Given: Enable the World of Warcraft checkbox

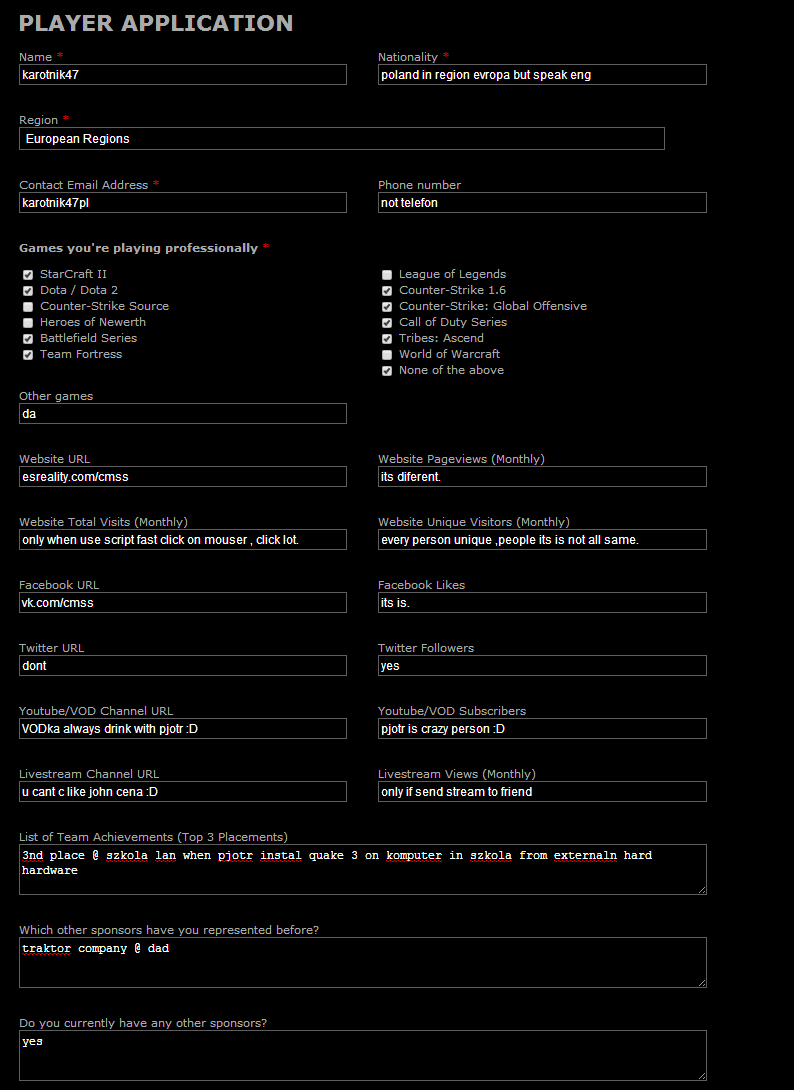Looking at the screenshot, I should click(387, 354).
